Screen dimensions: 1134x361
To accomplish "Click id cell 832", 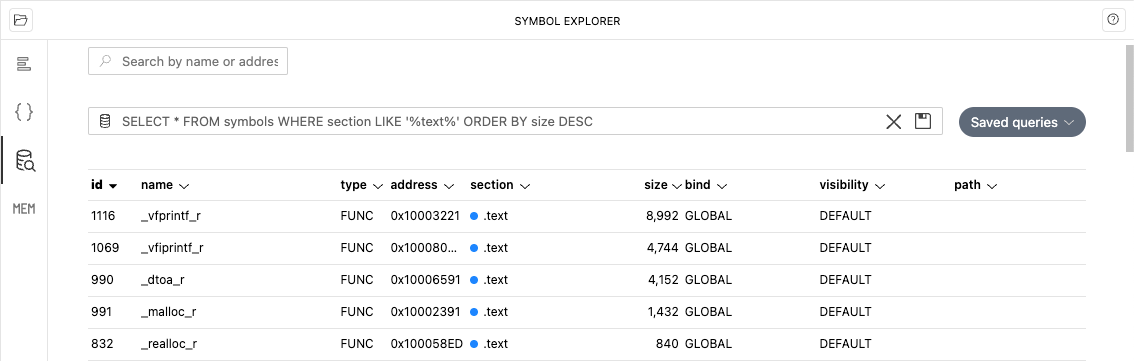I will (x=102, y=344).
